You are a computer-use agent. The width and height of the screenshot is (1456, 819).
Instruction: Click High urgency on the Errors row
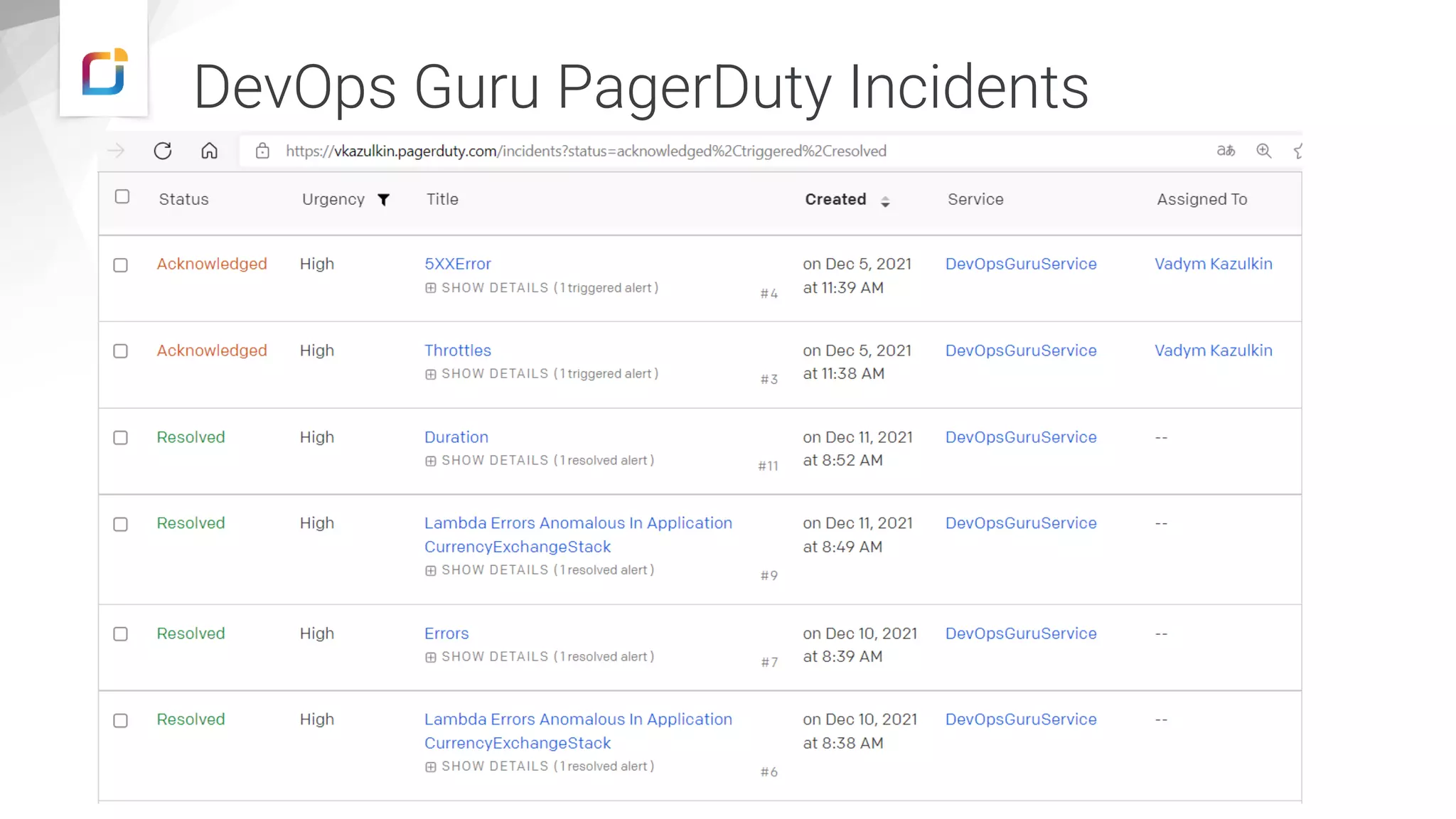tap(316, 633)
